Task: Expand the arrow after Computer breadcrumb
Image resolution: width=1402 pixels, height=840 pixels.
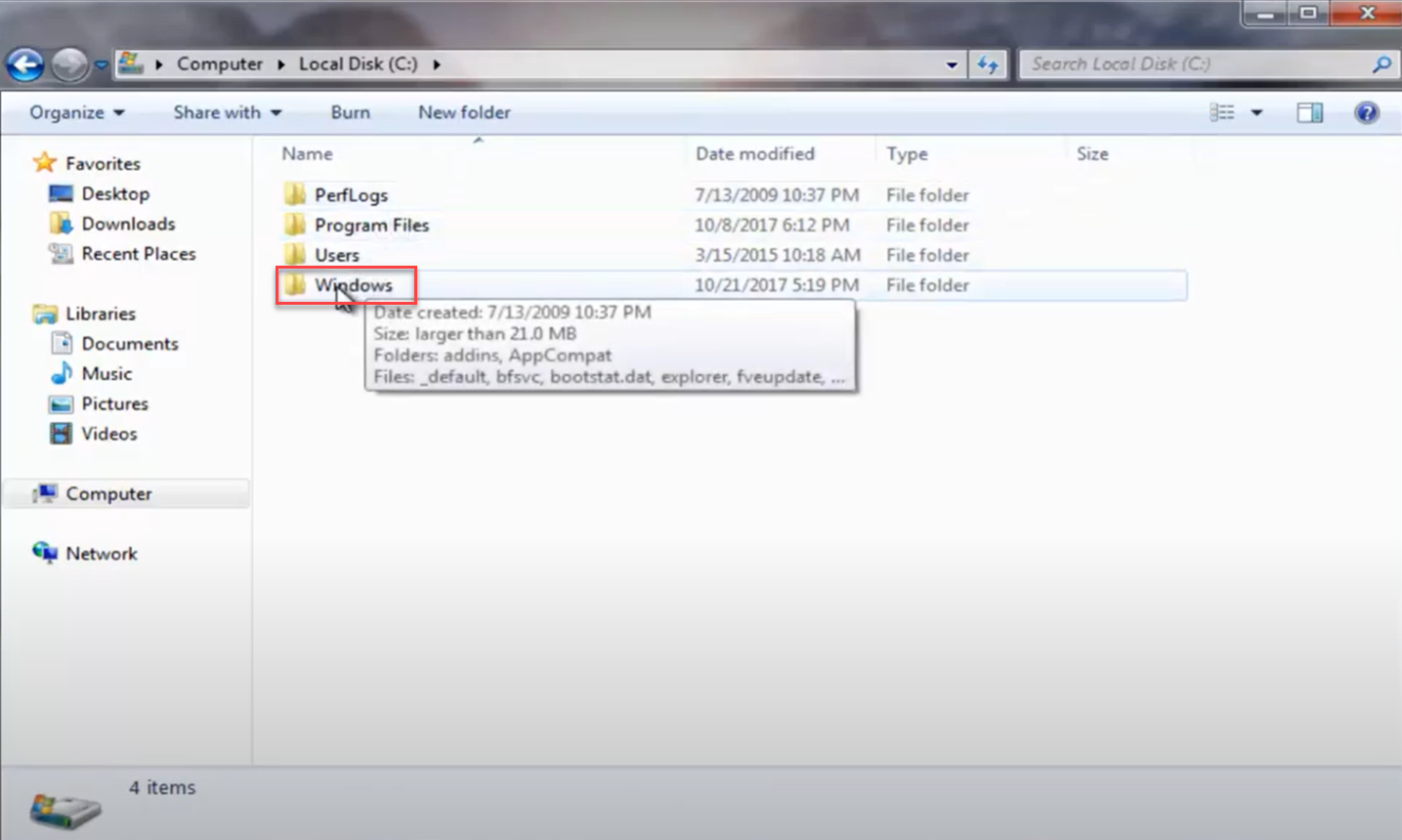Action: pyautogui.click(x=280, y=64)
